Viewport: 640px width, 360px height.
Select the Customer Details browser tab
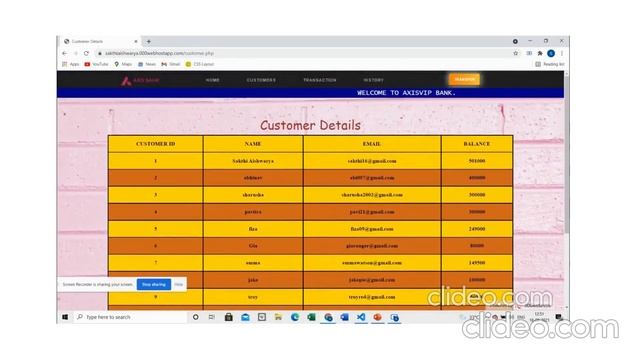point(101,41)
